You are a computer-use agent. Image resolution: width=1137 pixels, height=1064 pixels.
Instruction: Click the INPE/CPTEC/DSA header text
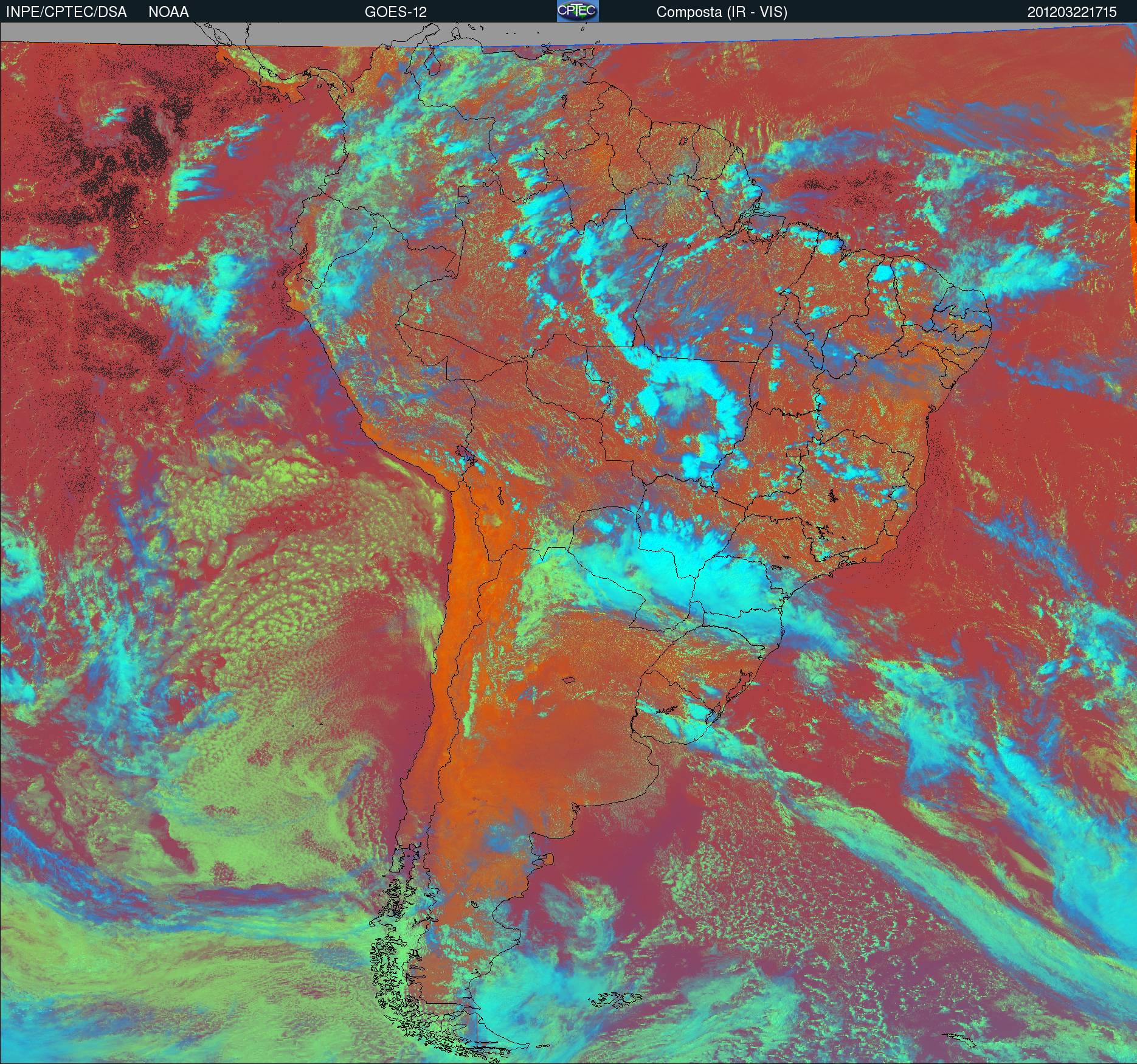click(66, 12)
